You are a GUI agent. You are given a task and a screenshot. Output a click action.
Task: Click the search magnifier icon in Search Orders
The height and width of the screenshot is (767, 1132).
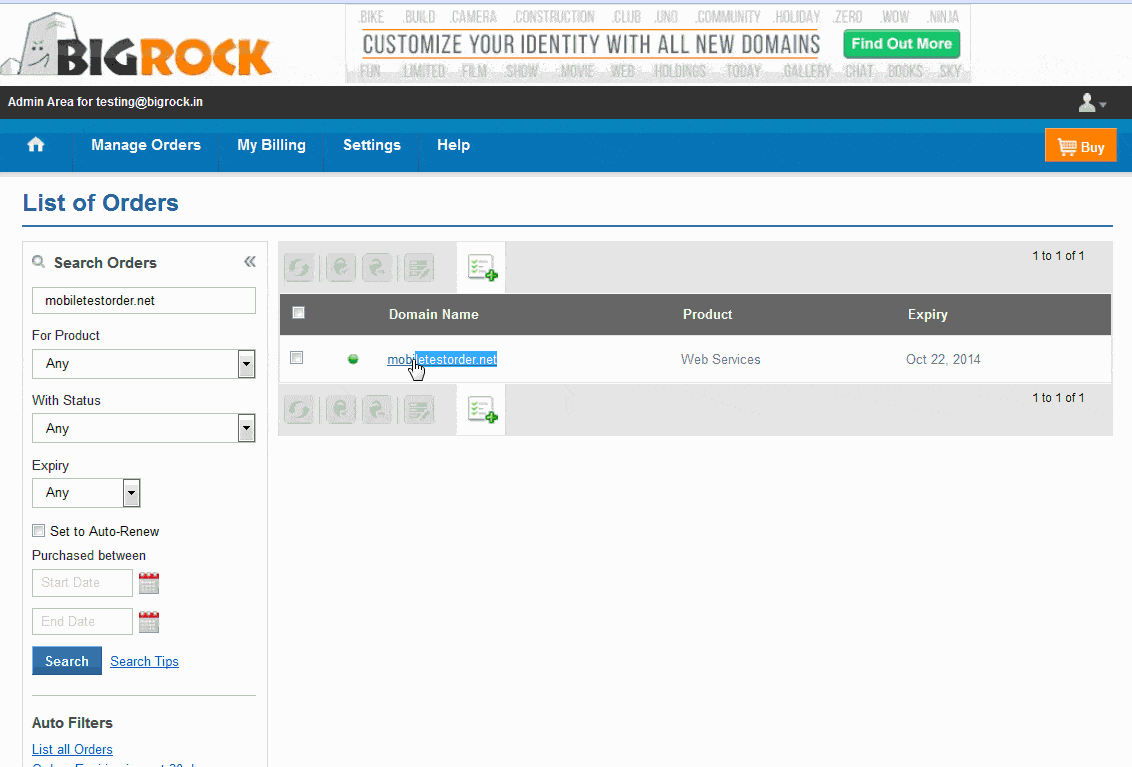click(38, 262)
